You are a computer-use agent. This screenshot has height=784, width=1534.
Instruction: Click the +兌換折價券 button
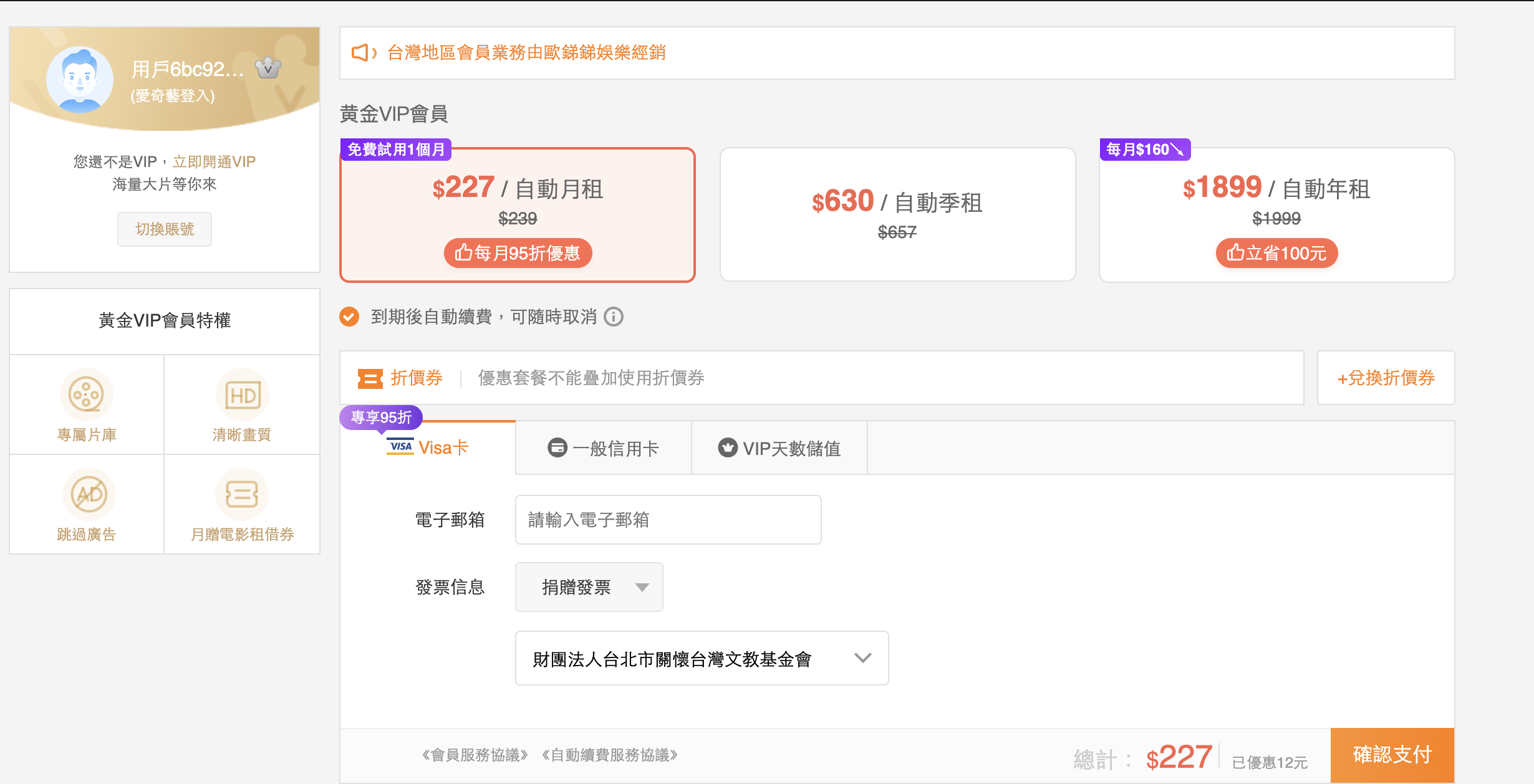tap(1386, 378)
